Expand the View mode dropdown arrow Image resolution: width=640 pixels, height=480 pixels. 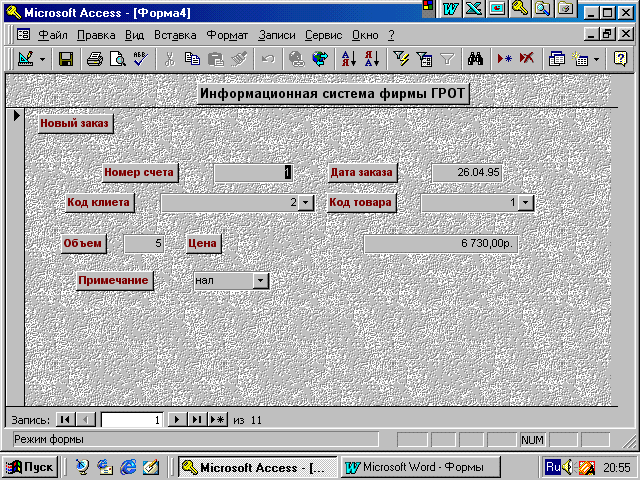[42, 60]
